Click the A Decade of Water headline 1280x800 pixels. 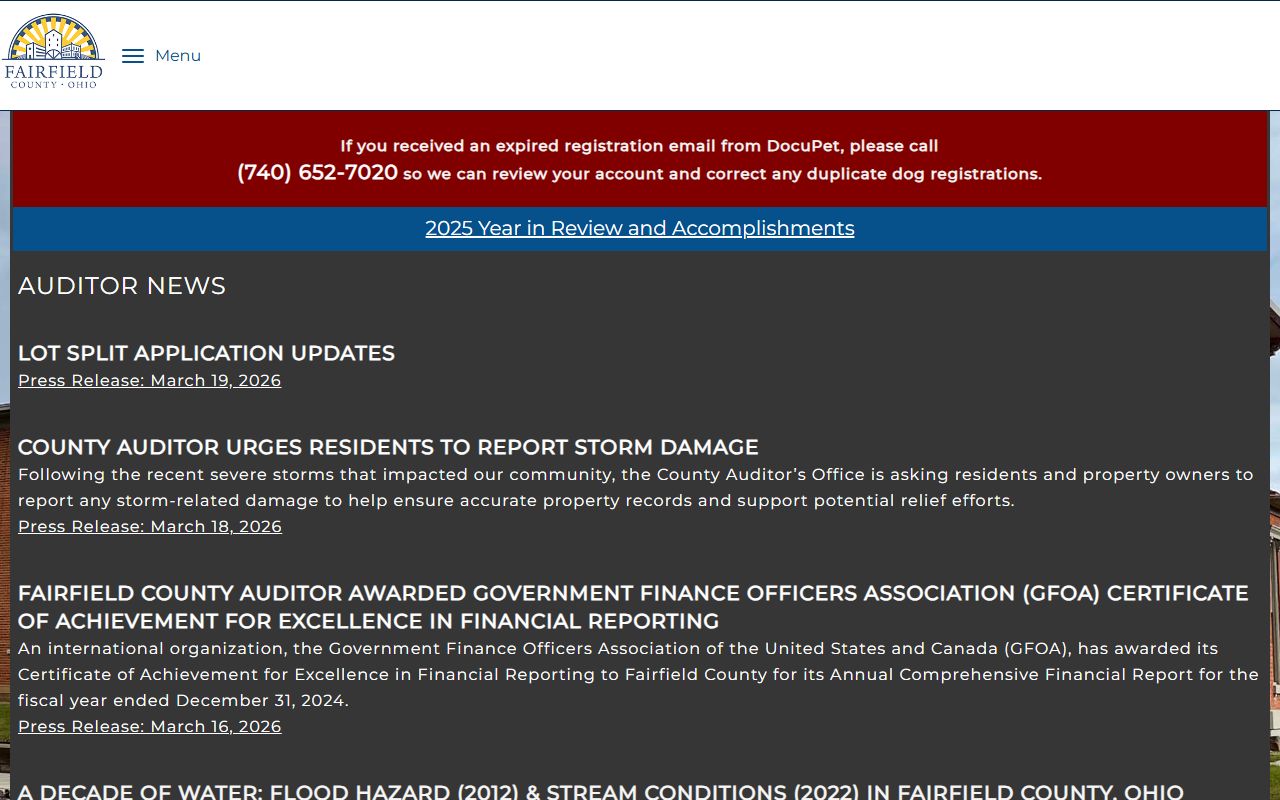601,792
